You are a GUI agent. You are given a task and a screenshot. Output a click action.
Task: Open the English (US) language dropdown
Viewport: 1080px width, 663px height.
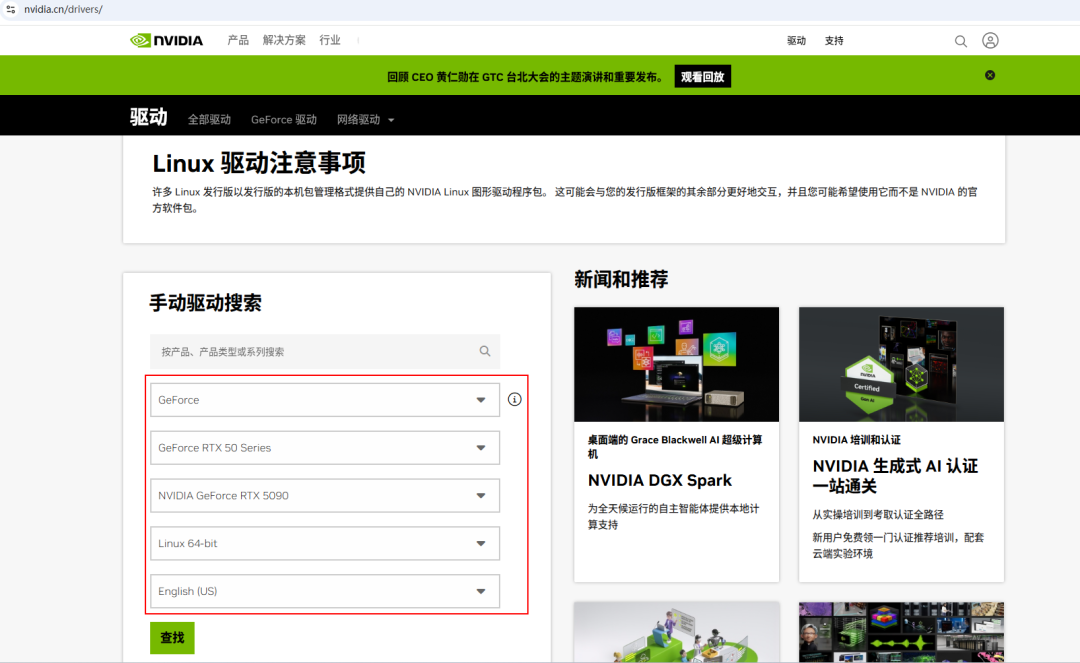coord(325,591)
